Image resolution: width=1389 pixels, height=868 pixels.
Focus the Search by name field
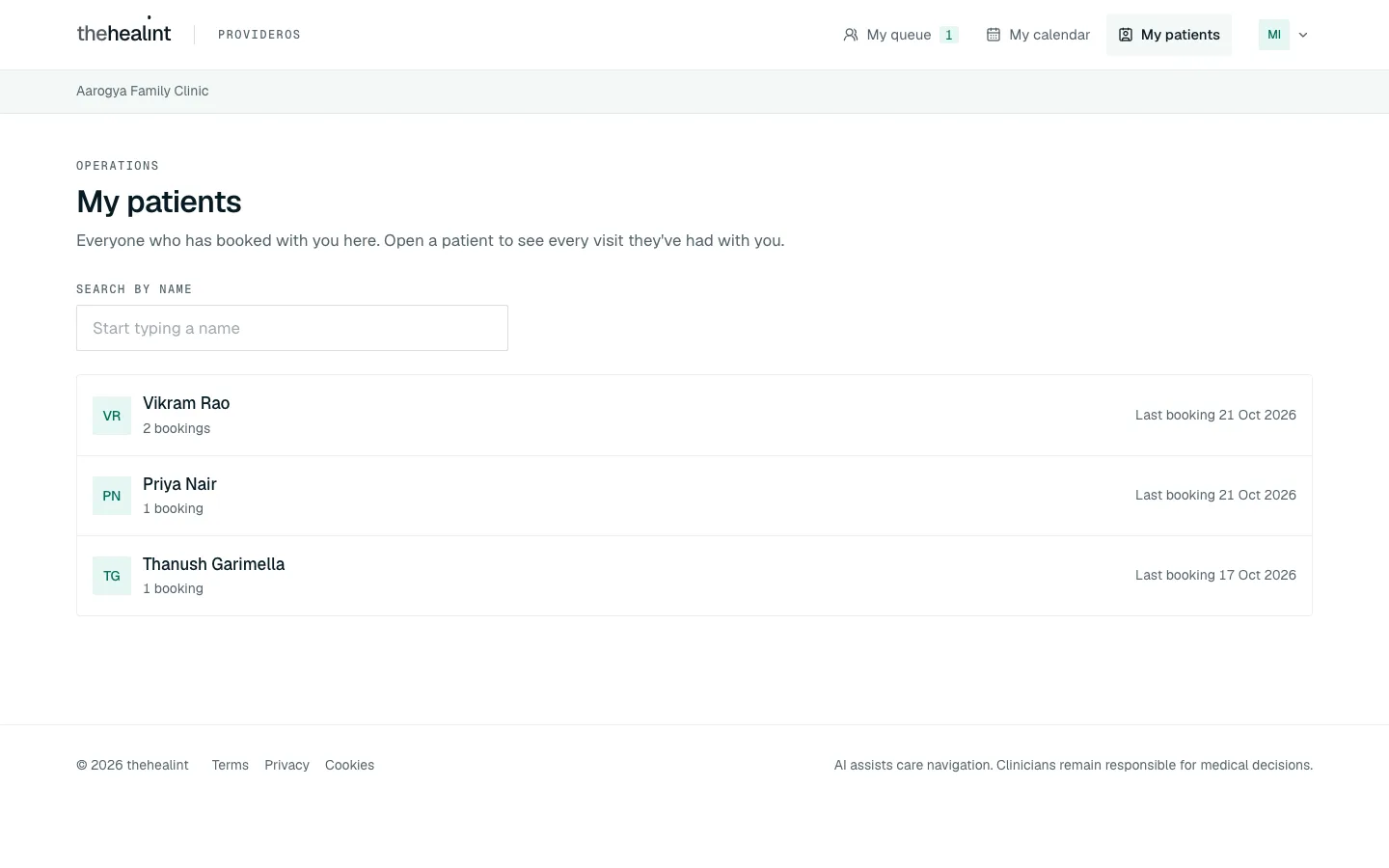292,328
